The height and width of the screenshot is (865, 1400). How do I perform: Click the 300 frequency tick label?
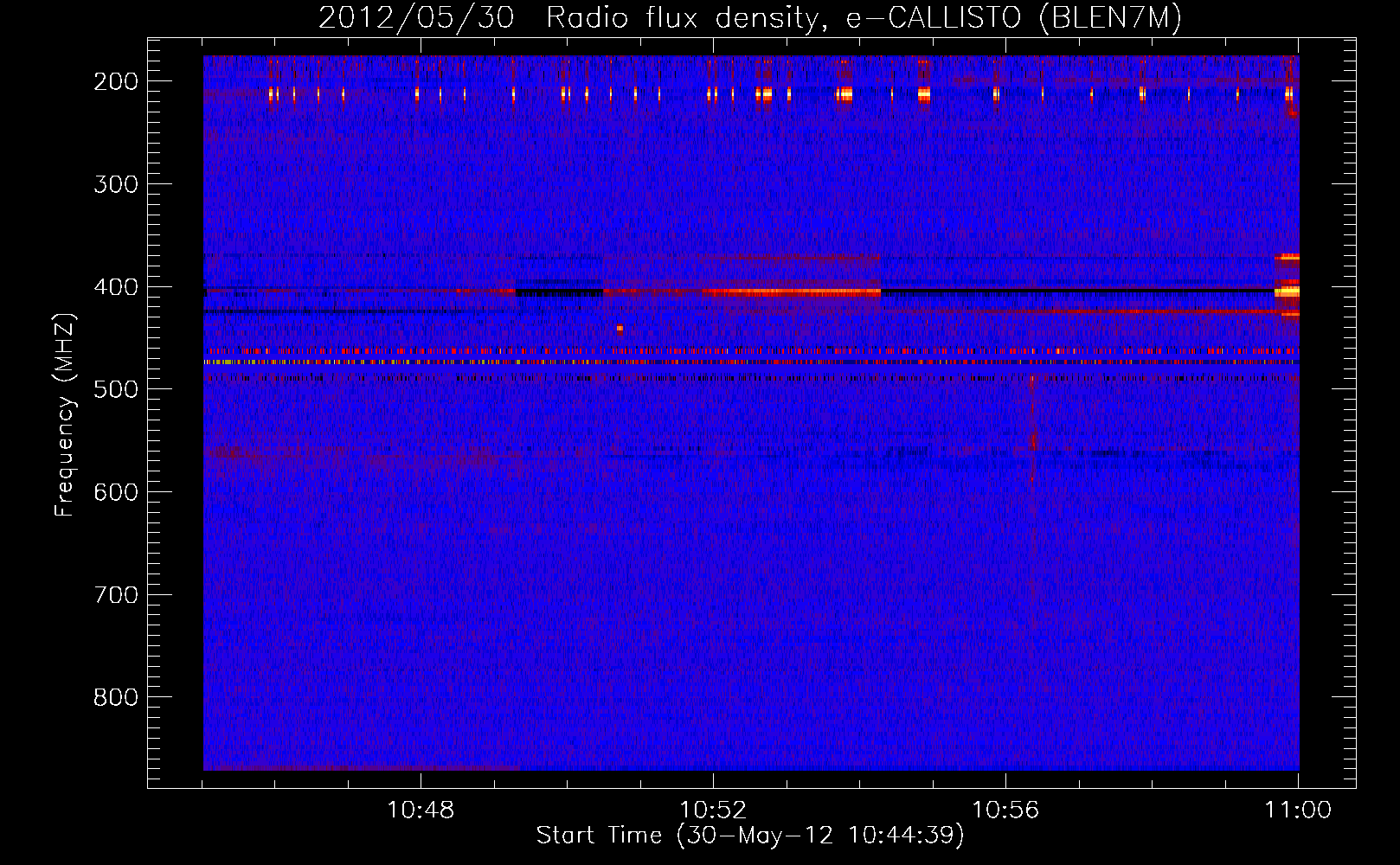116,184
